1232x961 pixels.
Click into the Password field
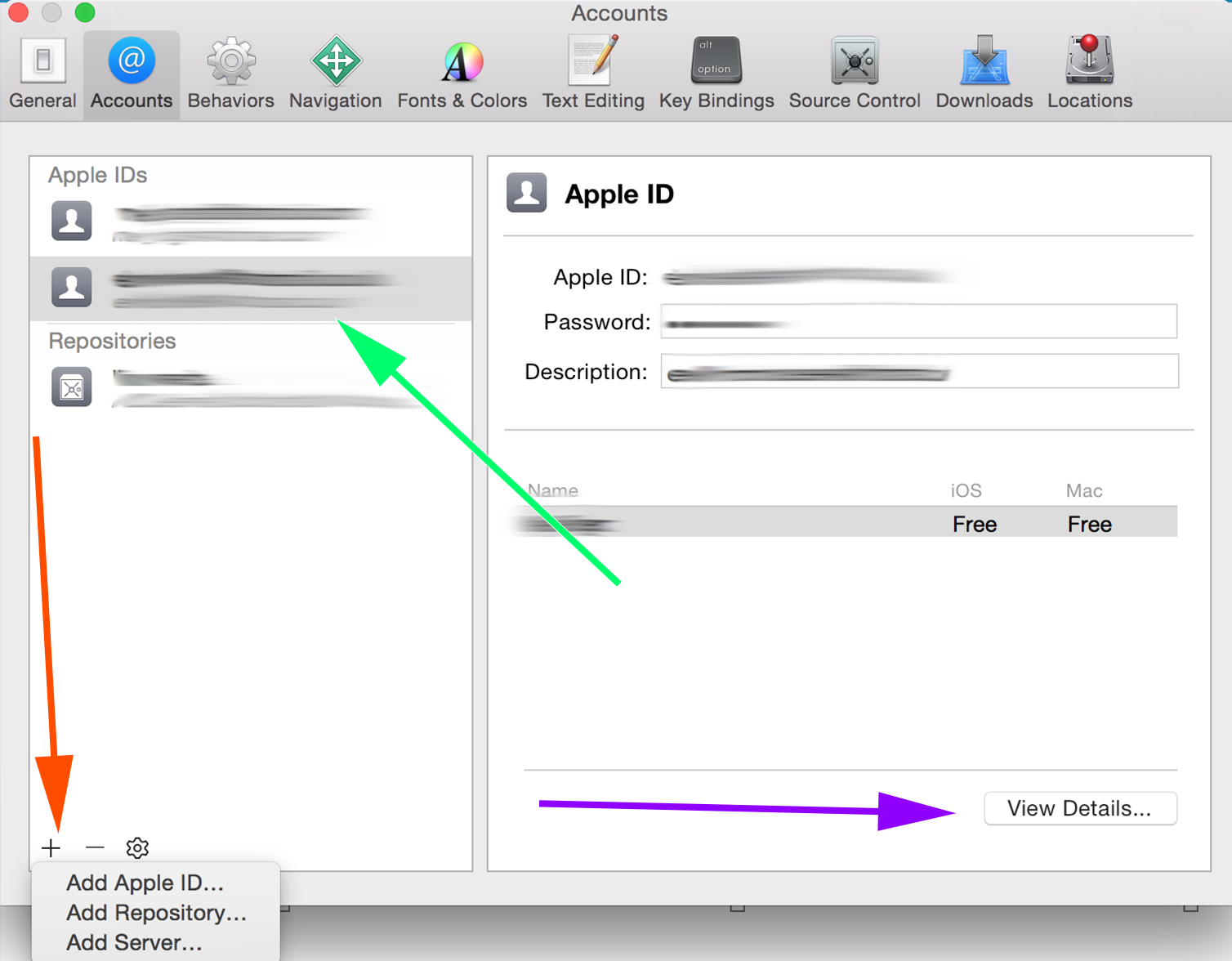[x=918, y=322]
